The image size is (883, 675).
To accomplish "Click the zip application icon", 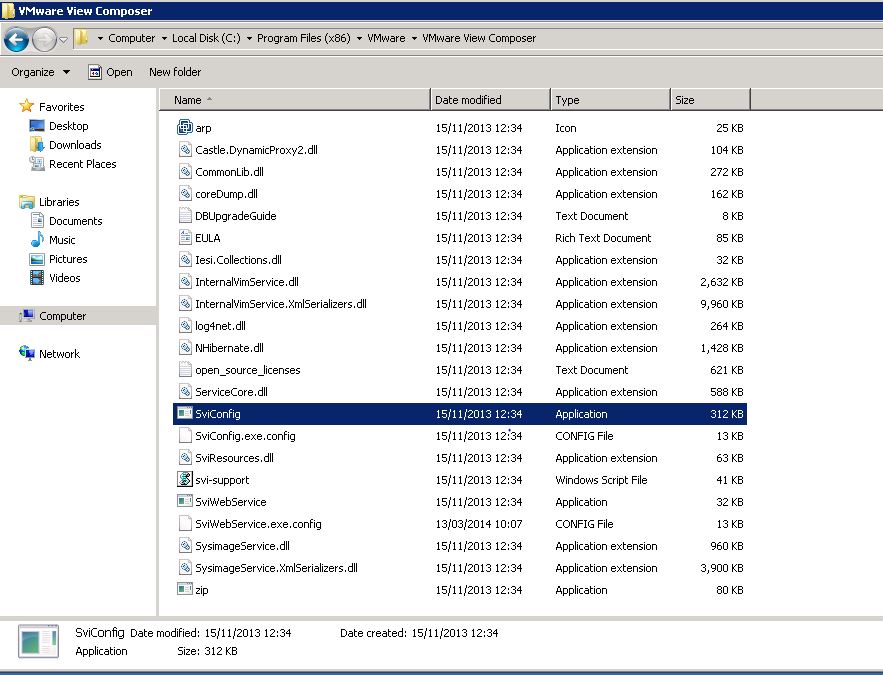I will [185, 589].
